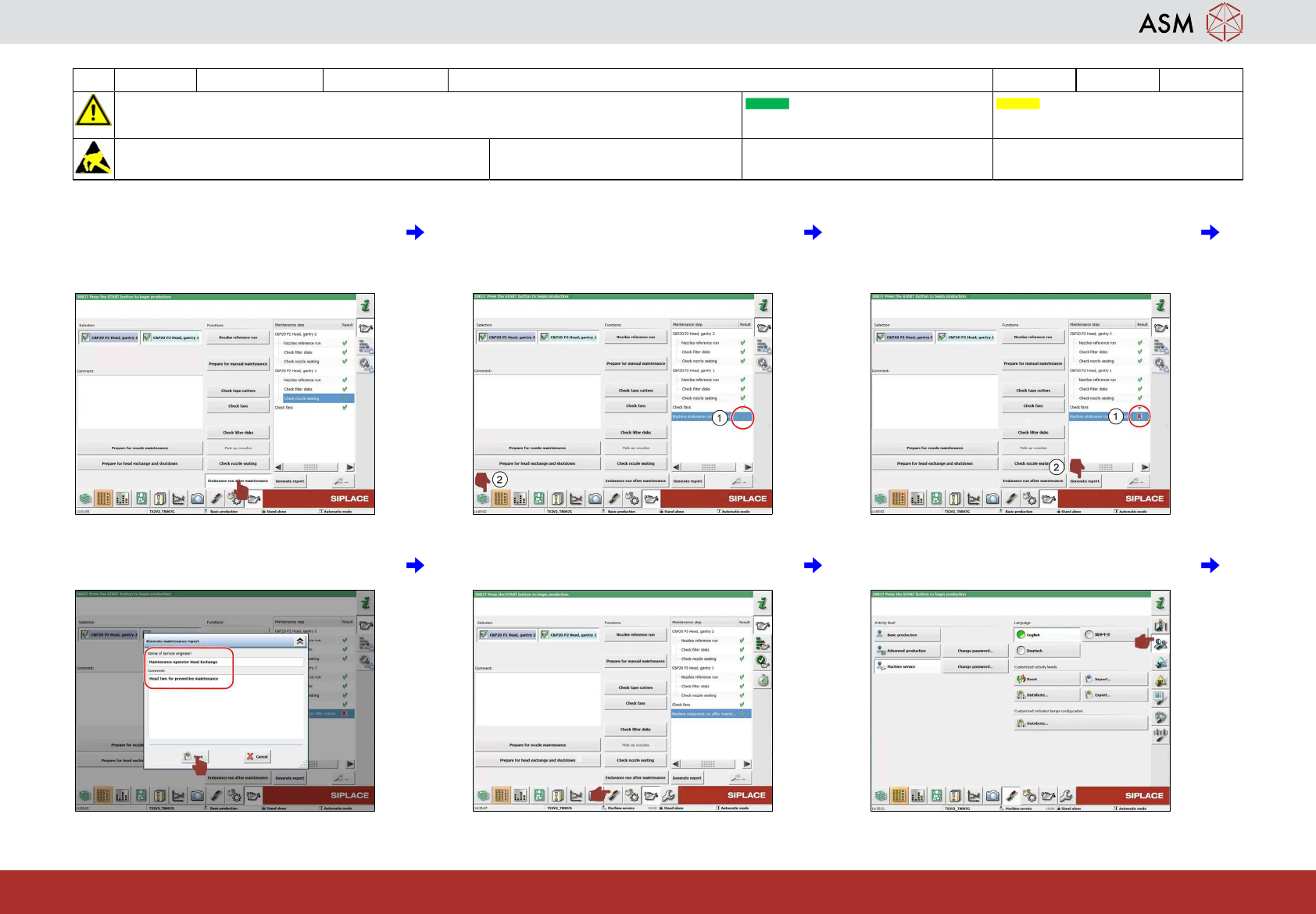Click 'Stand alone' in the first screenshot's status bar
Screen dimensions: 1316x914
pyautogui.click(x=274, y=512)
